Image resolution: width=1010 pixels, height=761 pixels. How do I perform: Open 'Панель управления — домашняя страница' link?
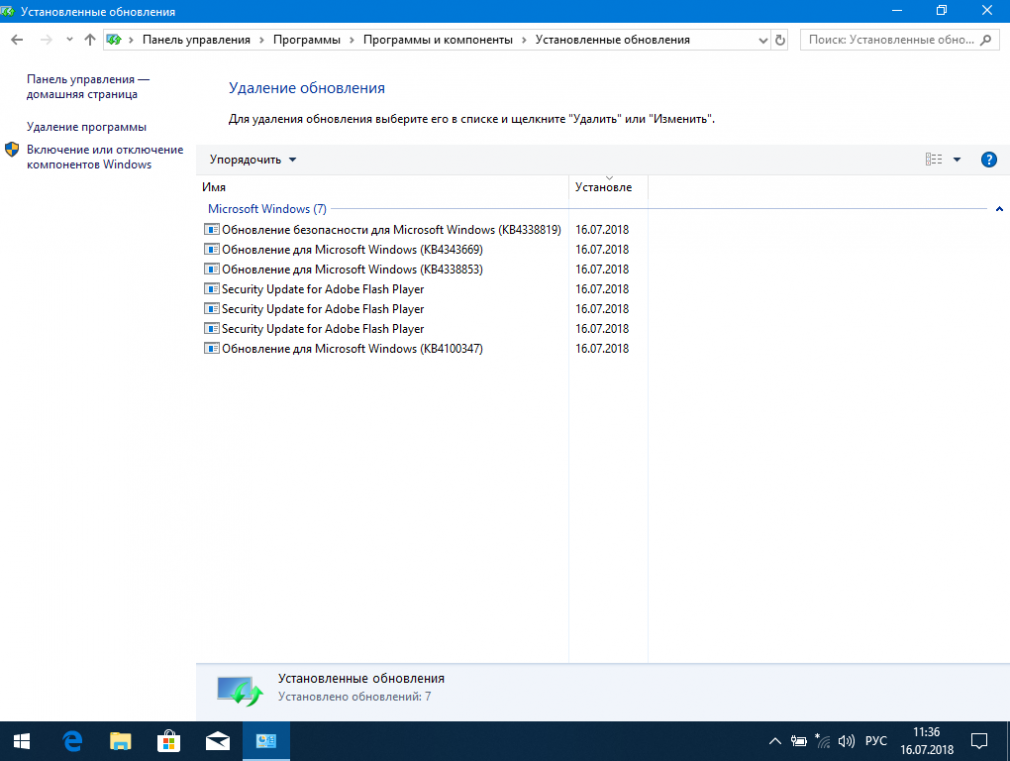click(88, 86)
